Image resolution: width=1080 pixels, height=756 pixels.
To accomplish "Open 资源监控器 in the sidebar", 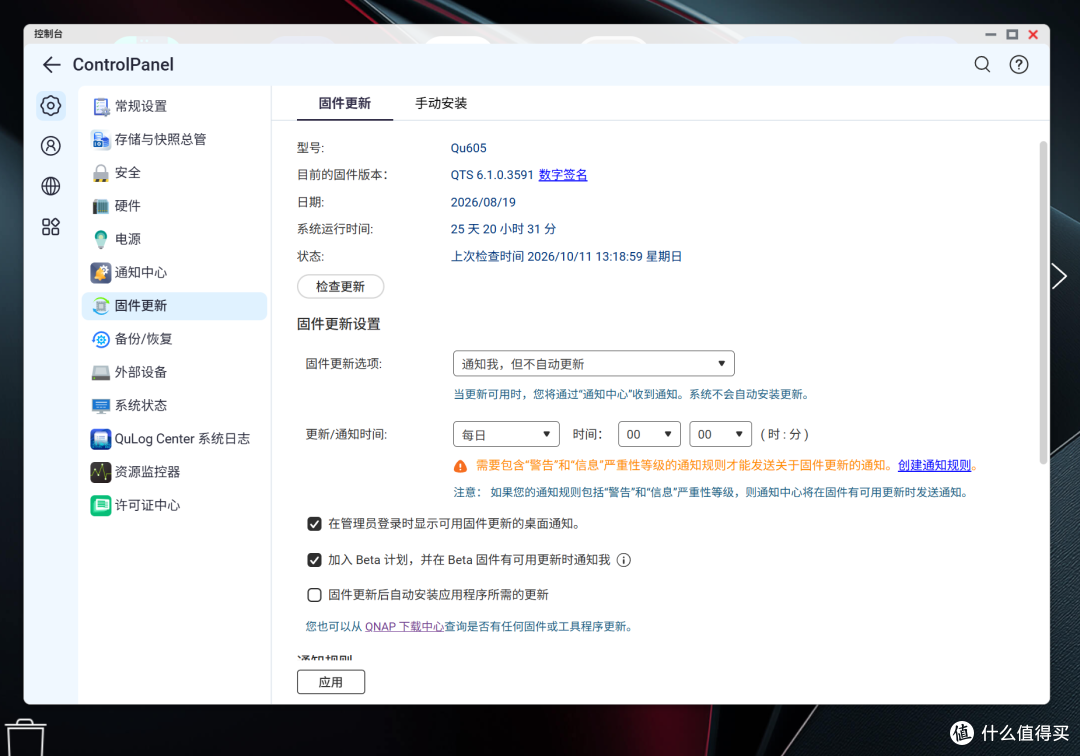I will [174, 472].
